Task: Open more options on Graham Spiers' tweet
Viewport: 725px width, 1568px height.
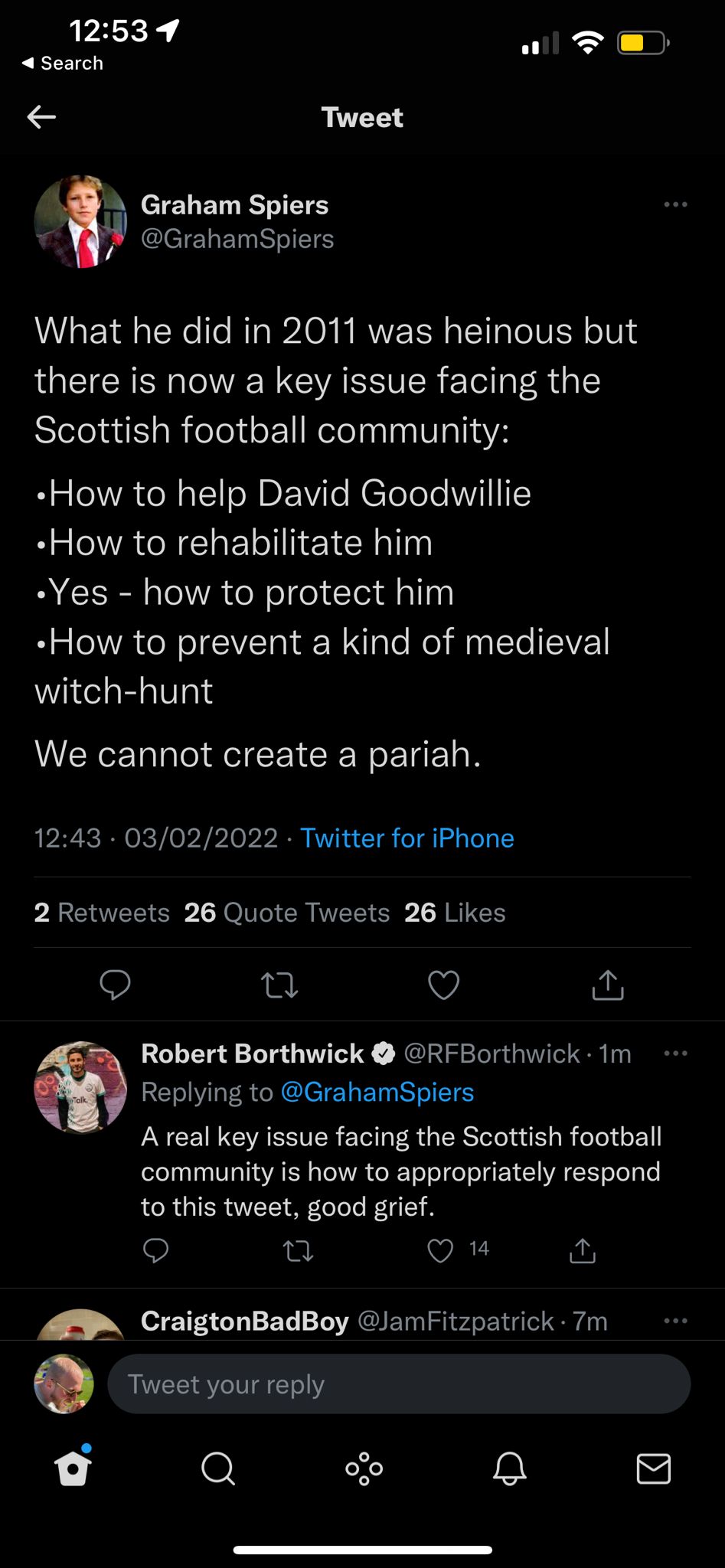Action: (675, 204)
